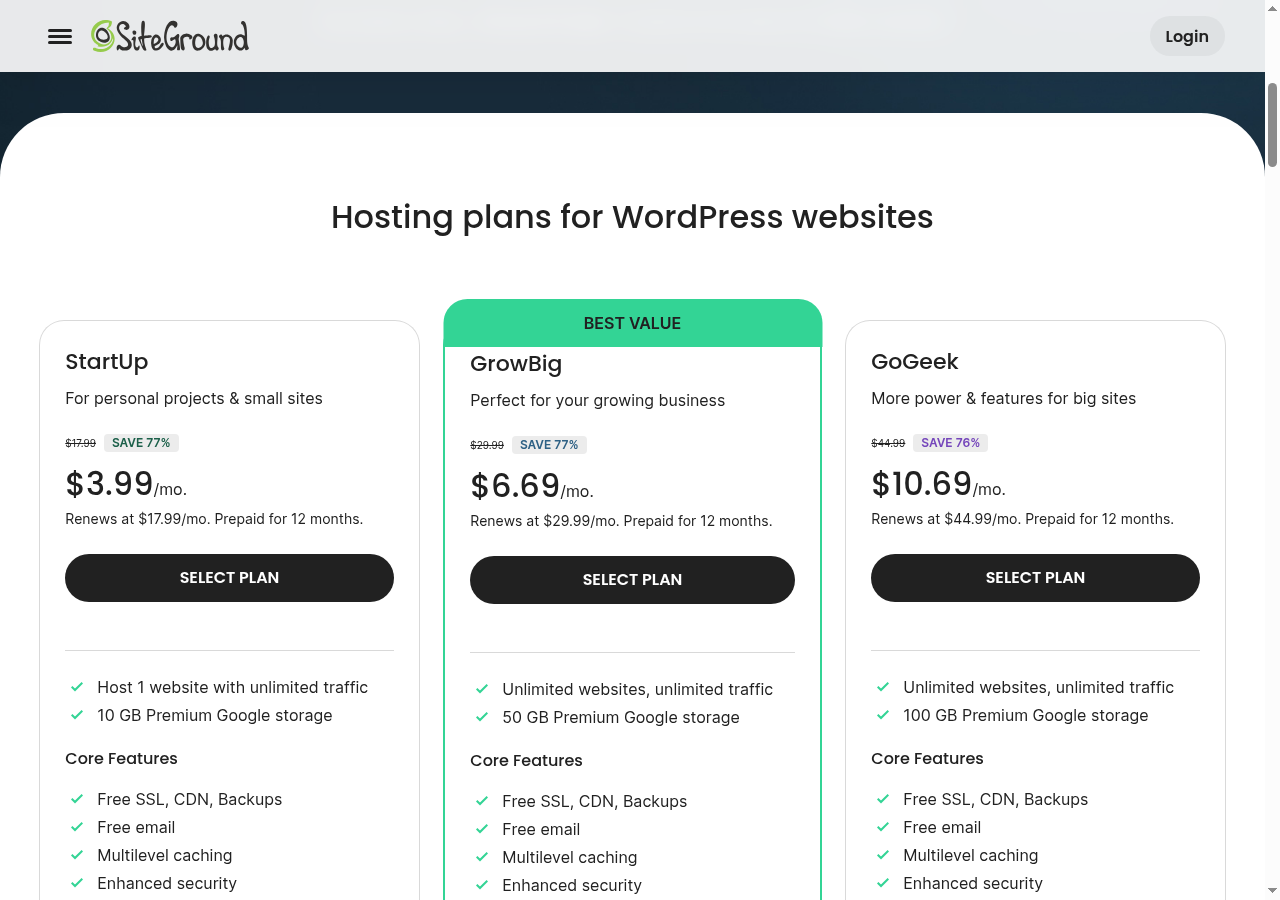Click 'Host 1 website with unlimited traffic'

click(x=232, y=687)
